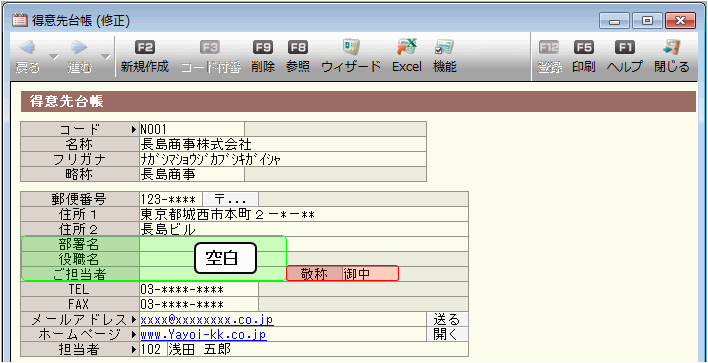The image size is (708, 363).
Task: Click the 住所2 field 長島ビル
Action: (x=303, y=228)
